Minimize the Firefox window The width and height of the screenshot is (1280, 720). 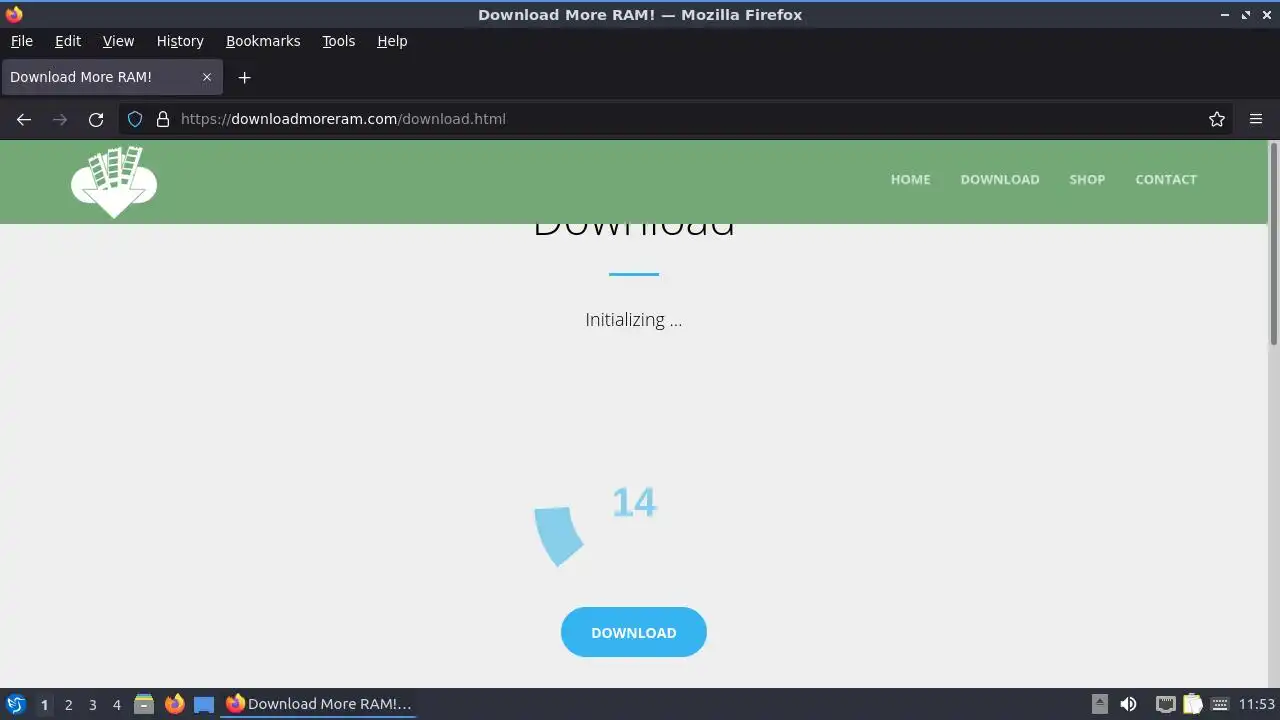click(1226, 14)
